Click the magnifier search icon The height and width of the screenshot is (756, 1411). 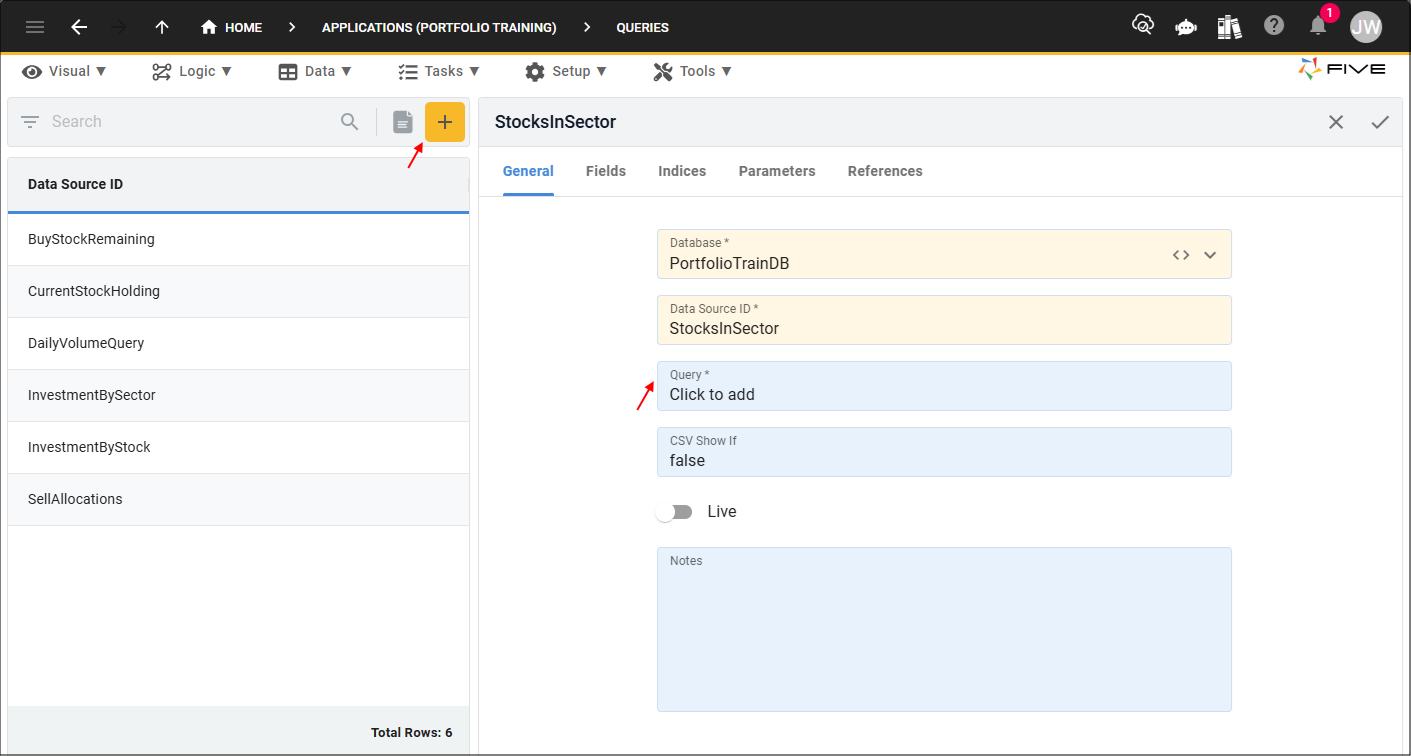click(349, 122)
